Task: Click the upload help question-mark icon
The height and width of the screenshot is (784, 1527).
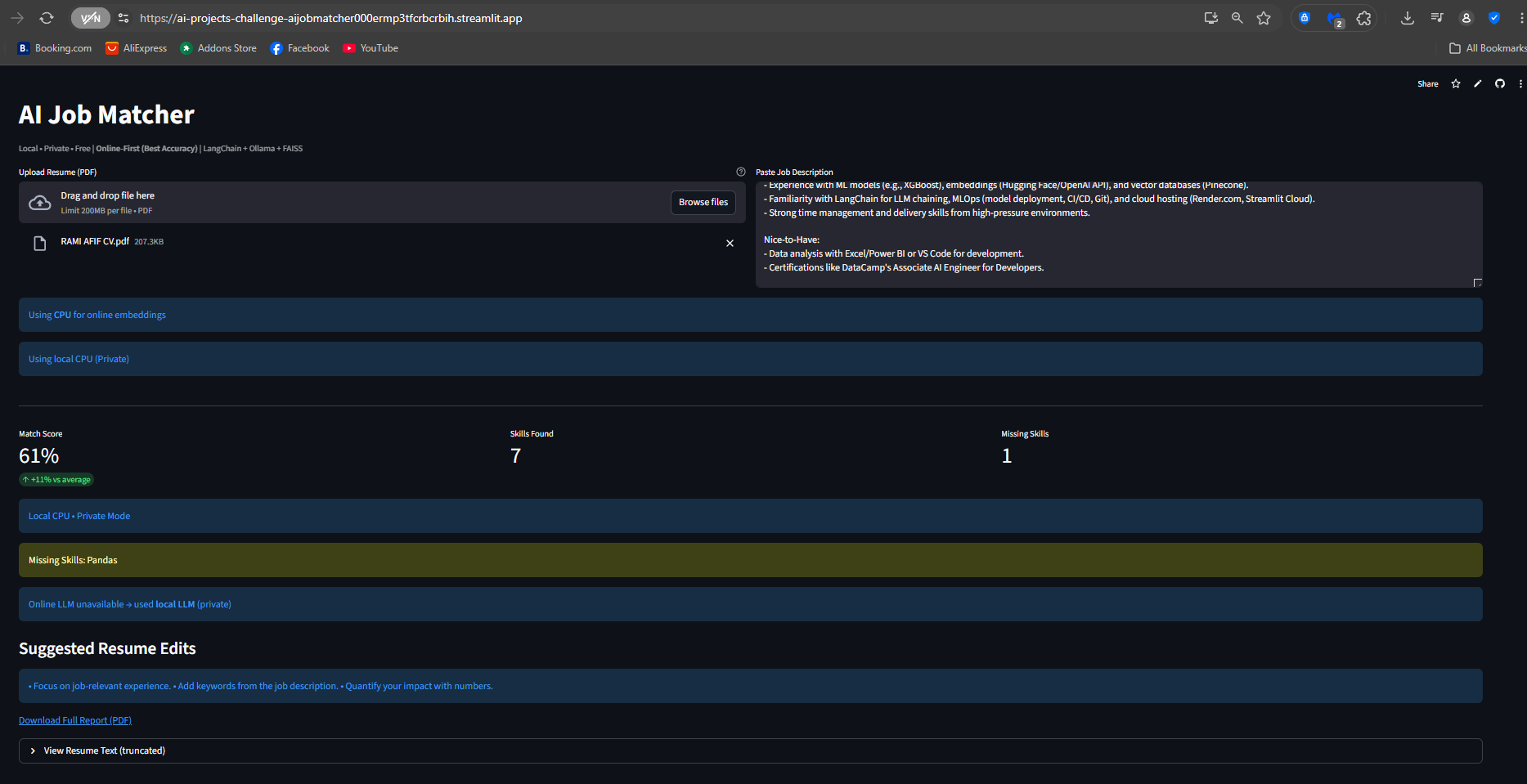Action: tap(741, 172)
